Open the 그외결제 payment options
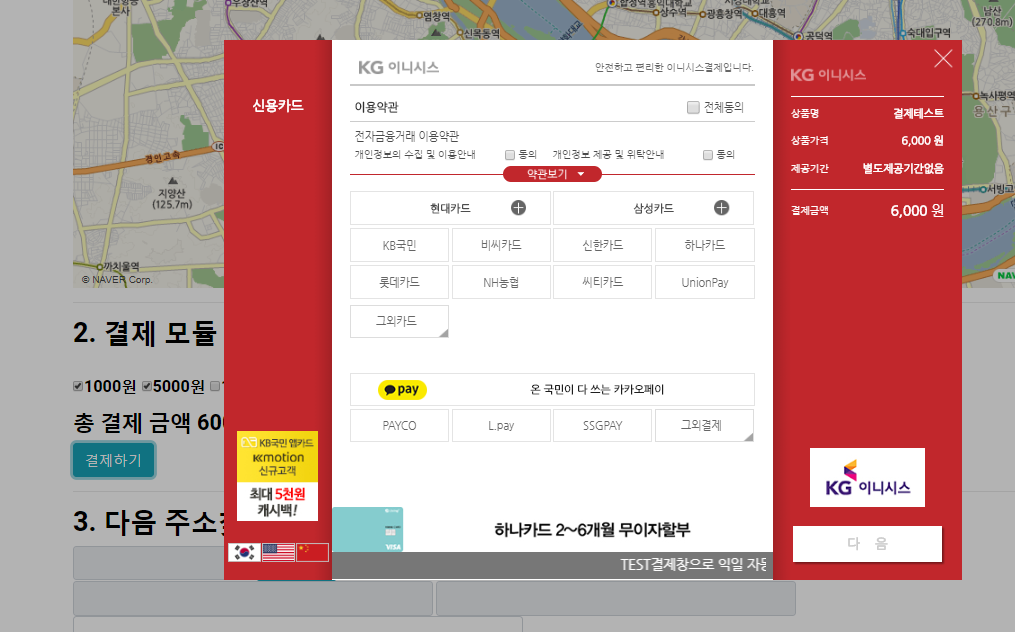 pos(704,425)
